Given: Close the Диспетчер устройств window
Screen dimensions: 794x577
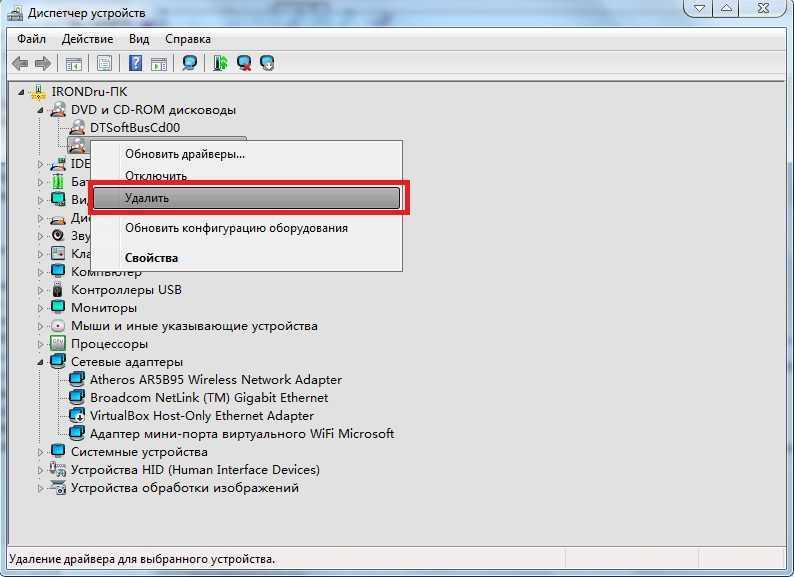Looking at the screenshot, I should pos(764,9).
